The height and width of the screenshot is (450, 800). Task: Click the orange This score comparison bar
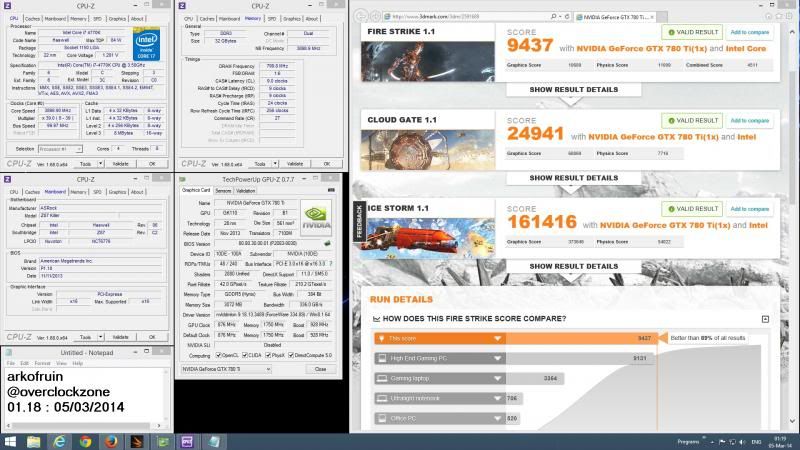click(x=440, y=338)
